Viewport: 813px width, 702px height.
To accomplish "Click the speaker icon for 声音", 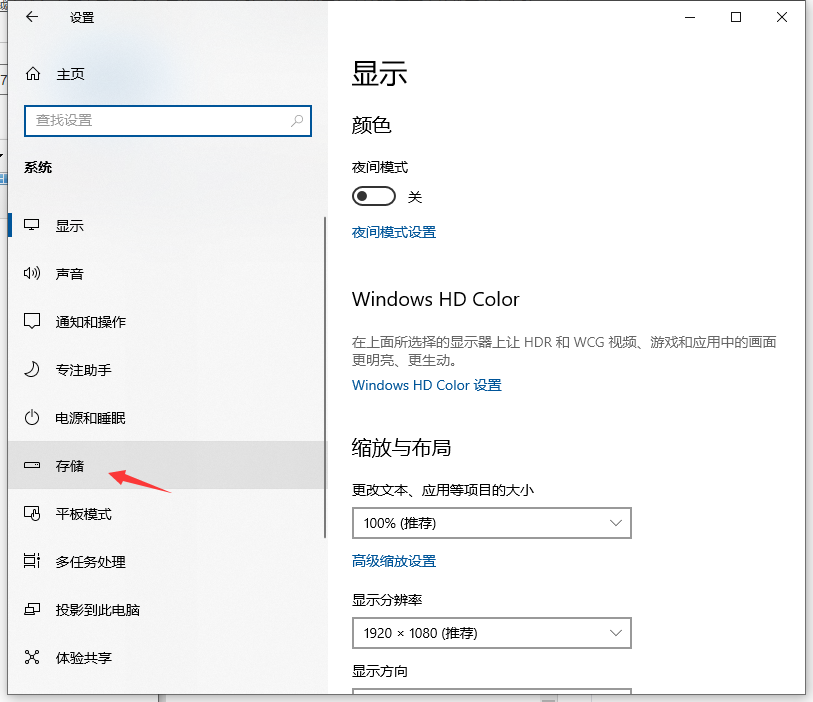I will (33, 274).
